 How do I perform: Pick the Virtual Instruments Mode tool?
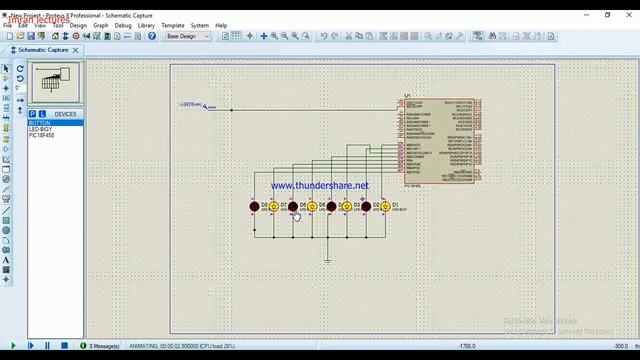[6, 199]
